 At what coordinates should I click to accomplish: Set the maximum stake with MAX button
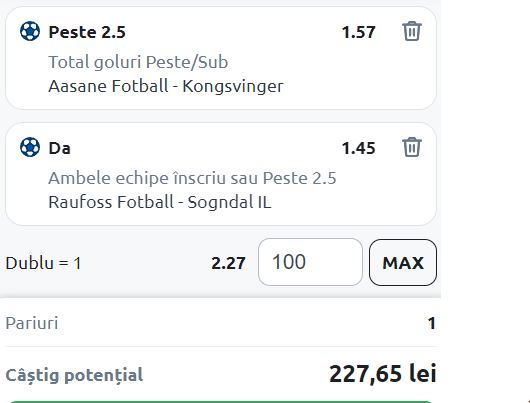[x=403, y=262]
